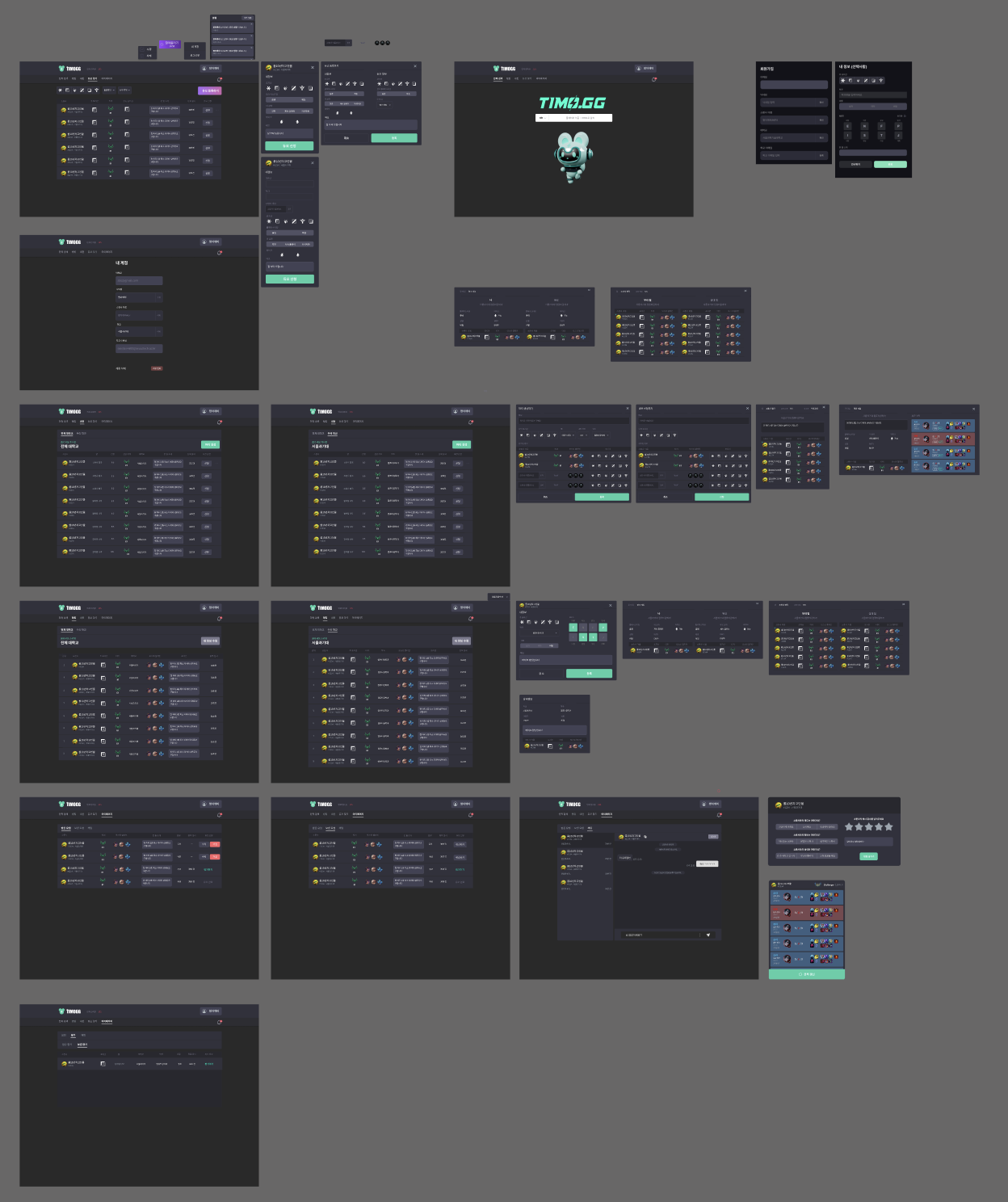Open the profile button in landing page header
The image size is (1008, 1202).
645,69
